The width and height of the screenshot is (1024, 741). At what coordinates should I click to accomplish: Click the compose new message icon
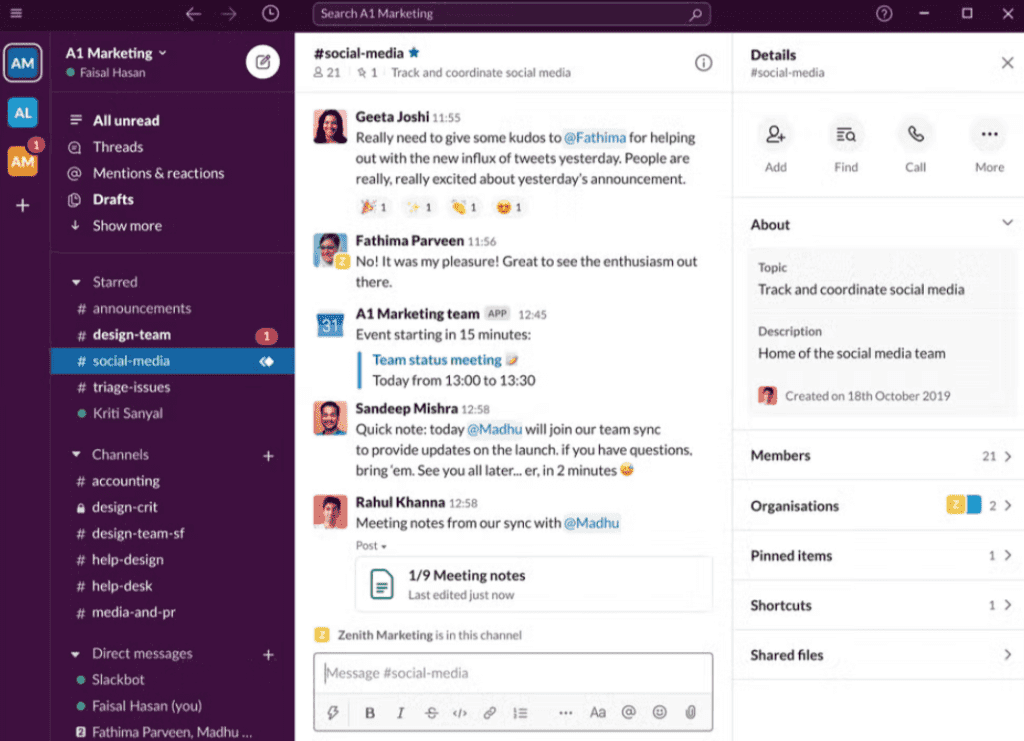262,62
